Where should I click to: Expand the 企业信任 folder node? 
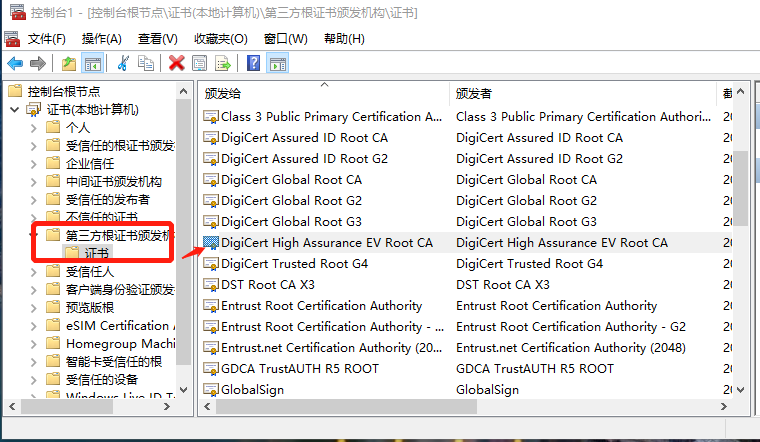35,164
